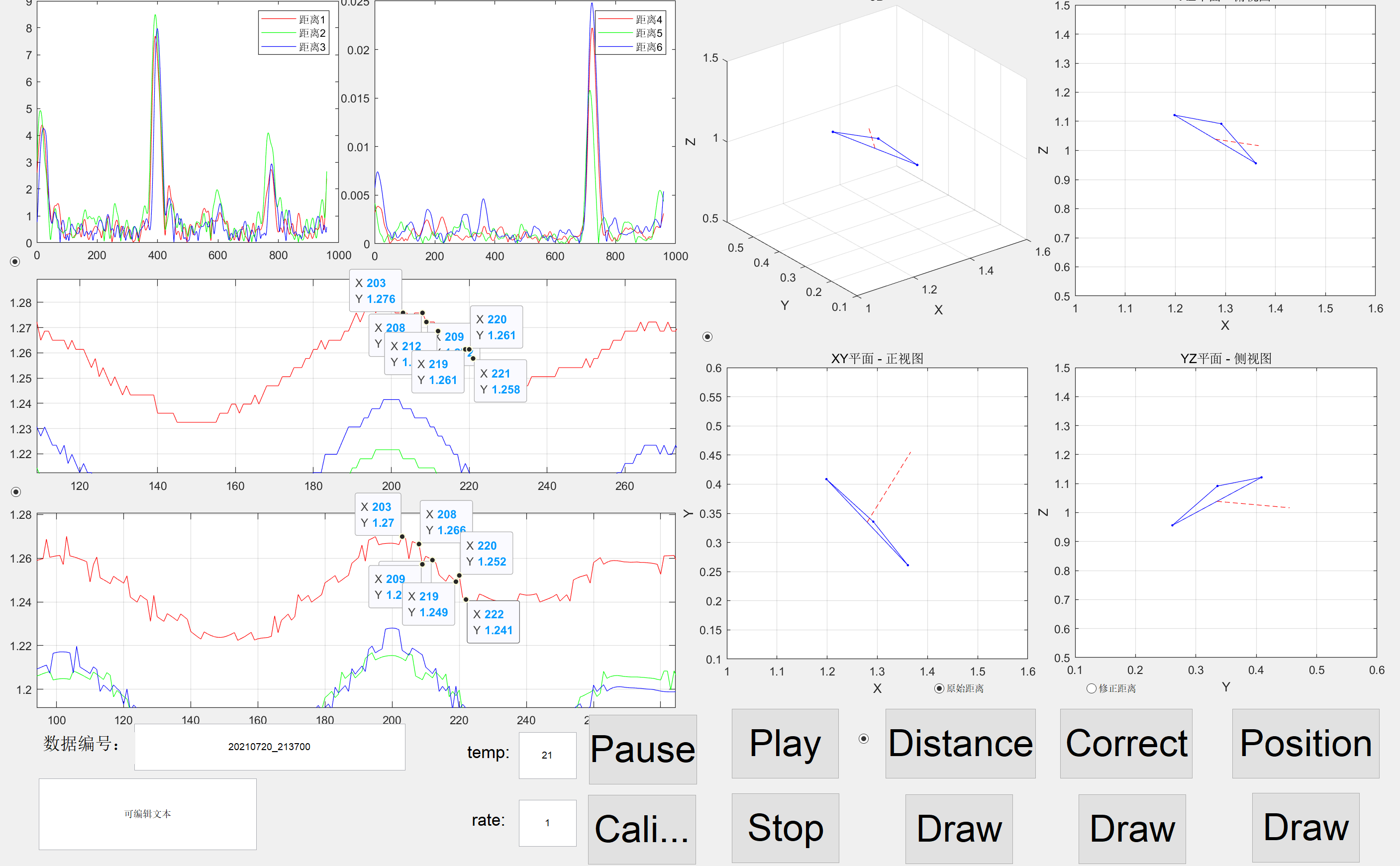Select the 修正距离 radio button
This screenshot has width=1400, height=866.
1091,688
